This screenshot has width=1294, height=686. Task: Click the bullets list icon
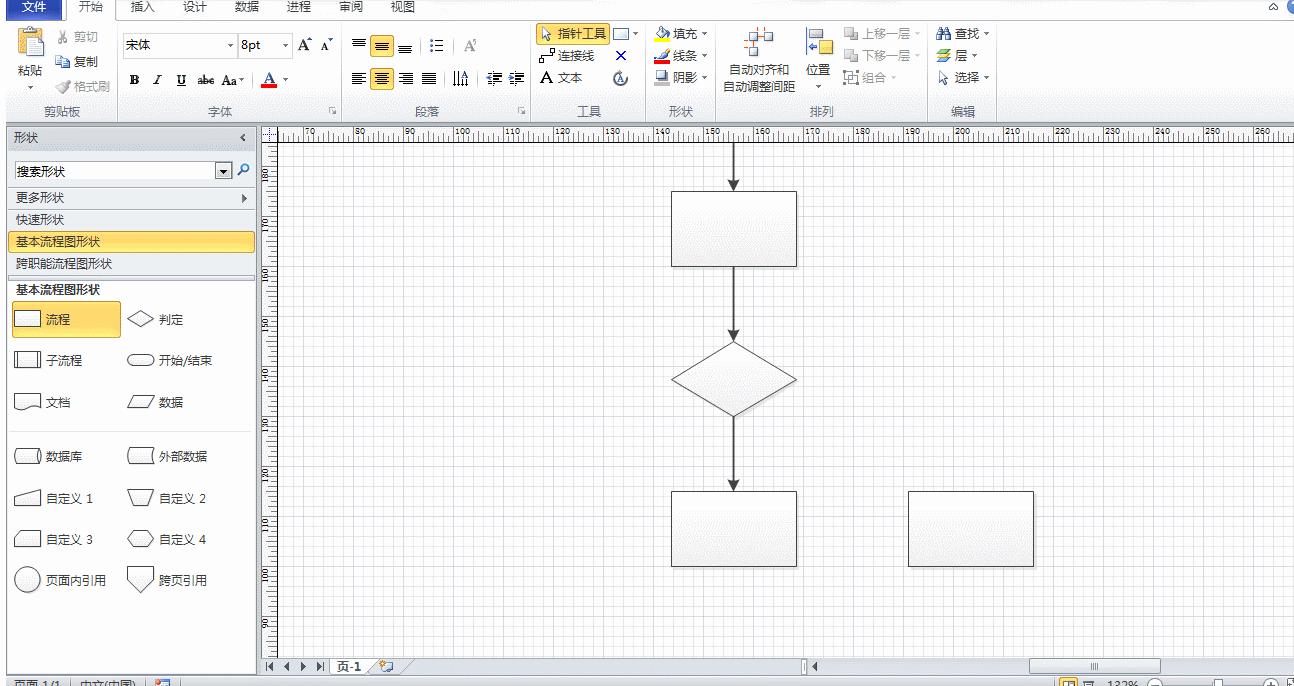437,46
